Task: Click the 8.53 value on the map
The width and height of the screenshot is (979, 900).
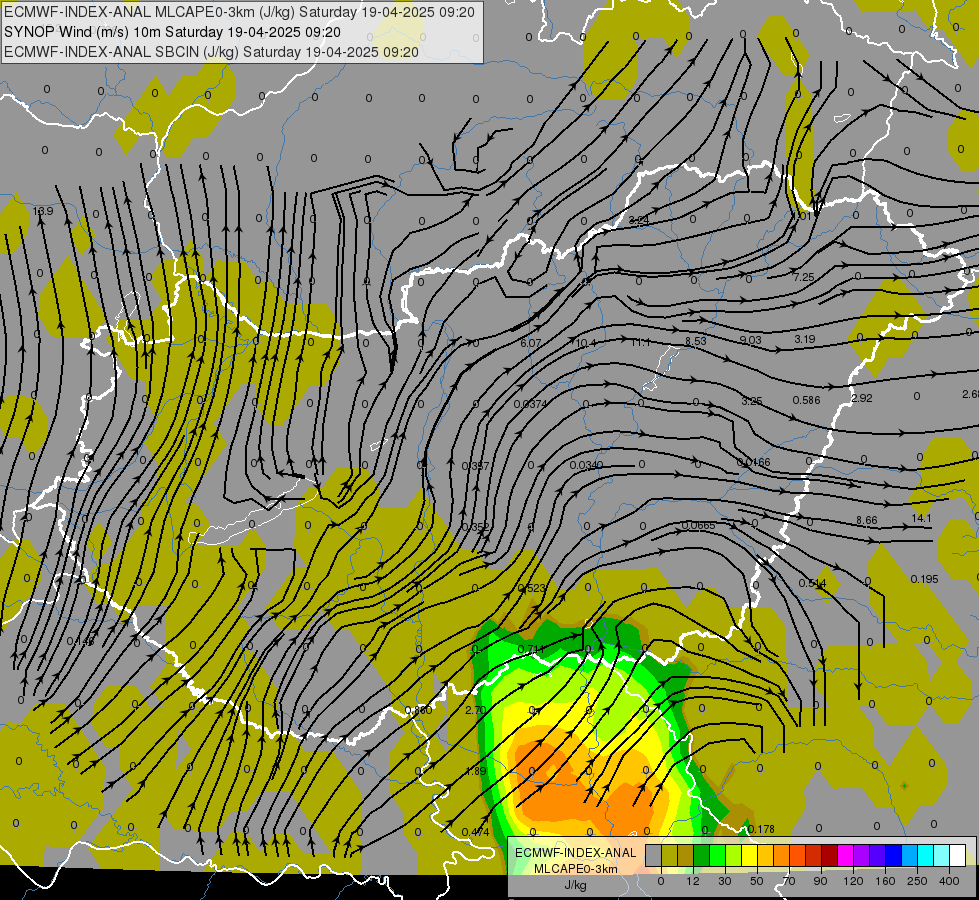Action: [696, 341]
